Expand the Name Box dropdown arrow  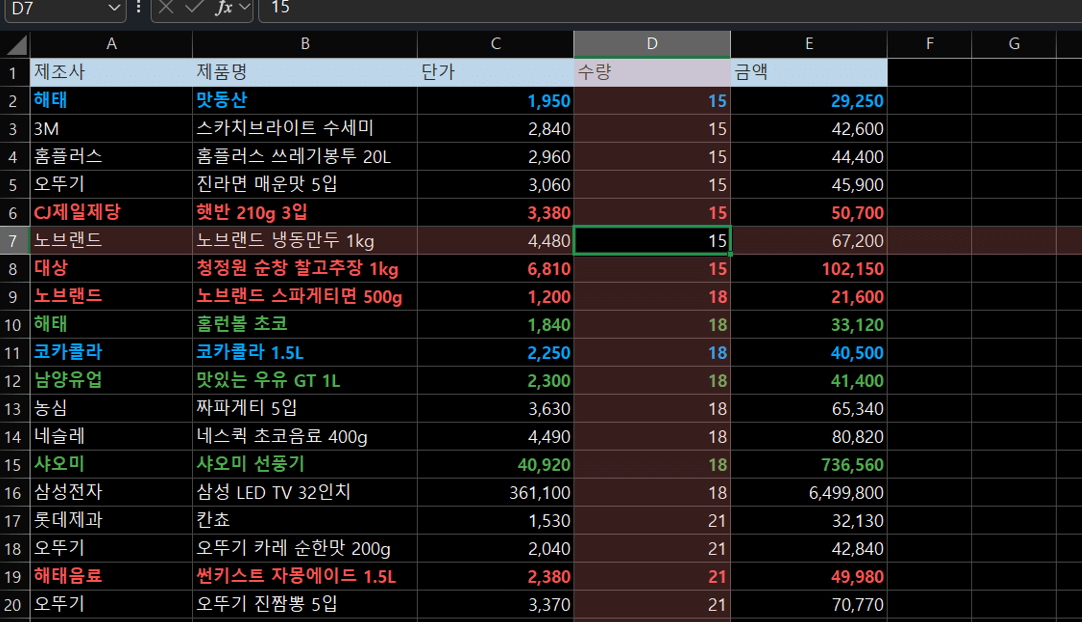pyautogui.click(x=115, y=7)
